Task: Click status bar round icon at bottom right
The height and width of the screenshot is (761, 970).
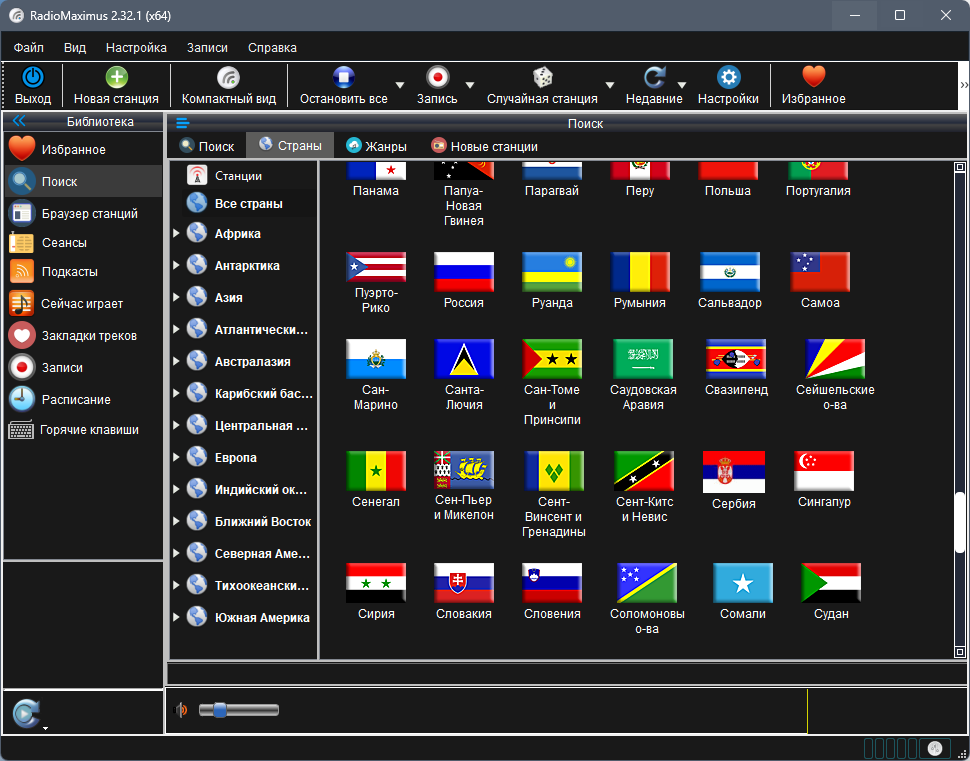Action: click(x=935, y=747)
